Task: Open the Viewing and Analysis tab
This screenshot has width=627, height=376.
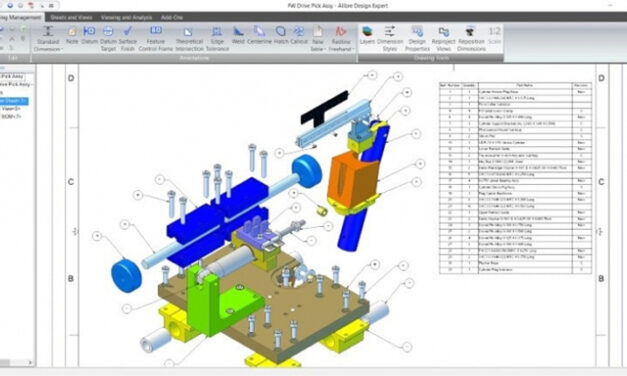Action: (126, 17)
